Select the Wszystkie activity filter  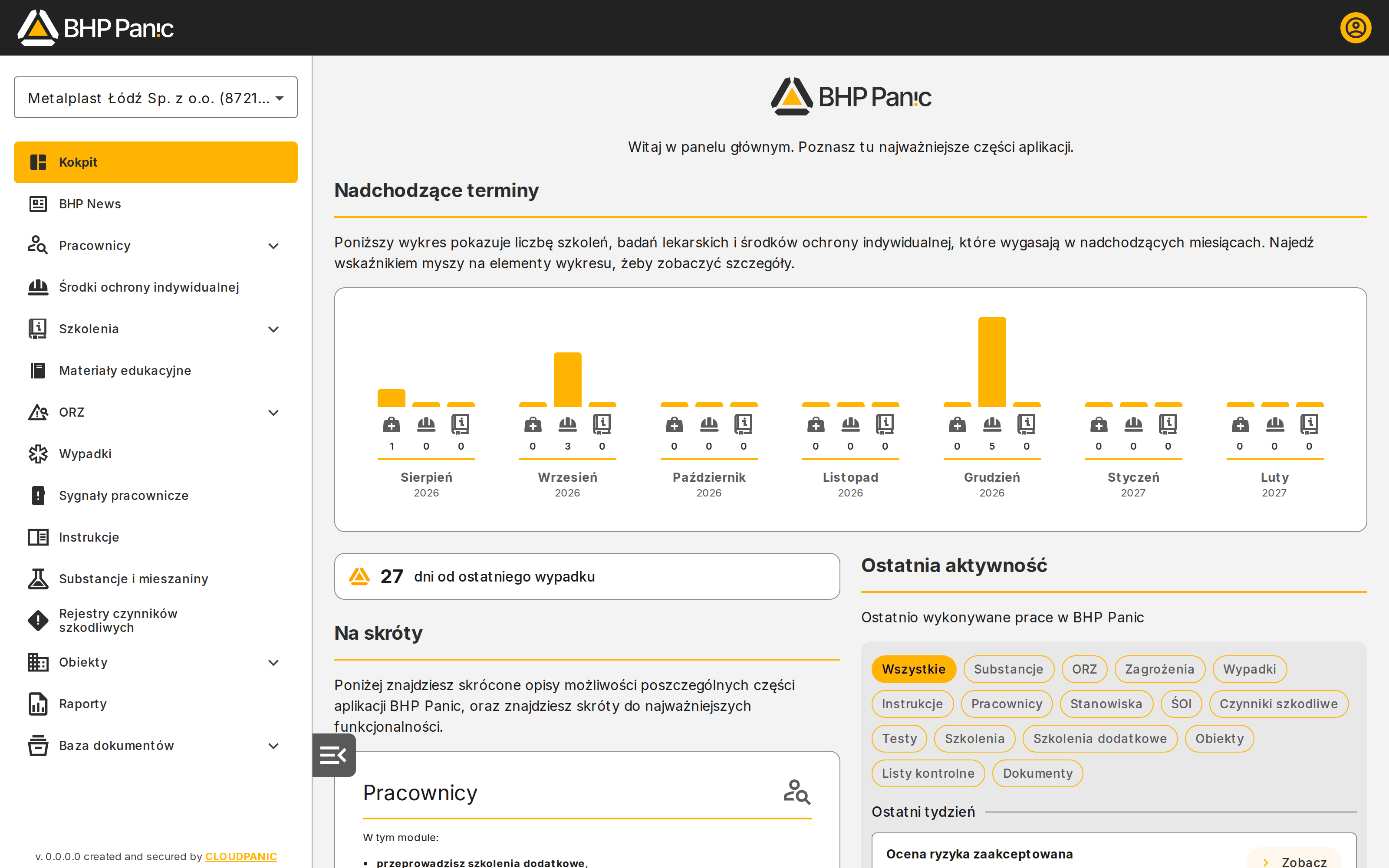pyautogui.click(x=913, y=669)
